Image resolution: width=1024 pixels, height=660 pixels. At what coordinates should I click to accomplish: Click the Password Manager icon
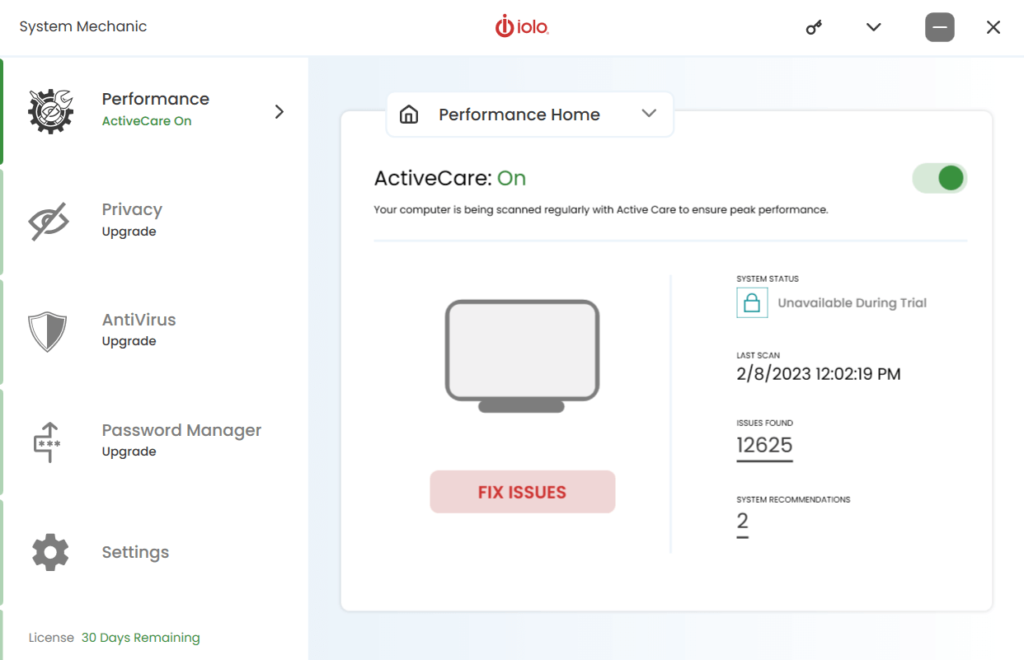point(47,442)
